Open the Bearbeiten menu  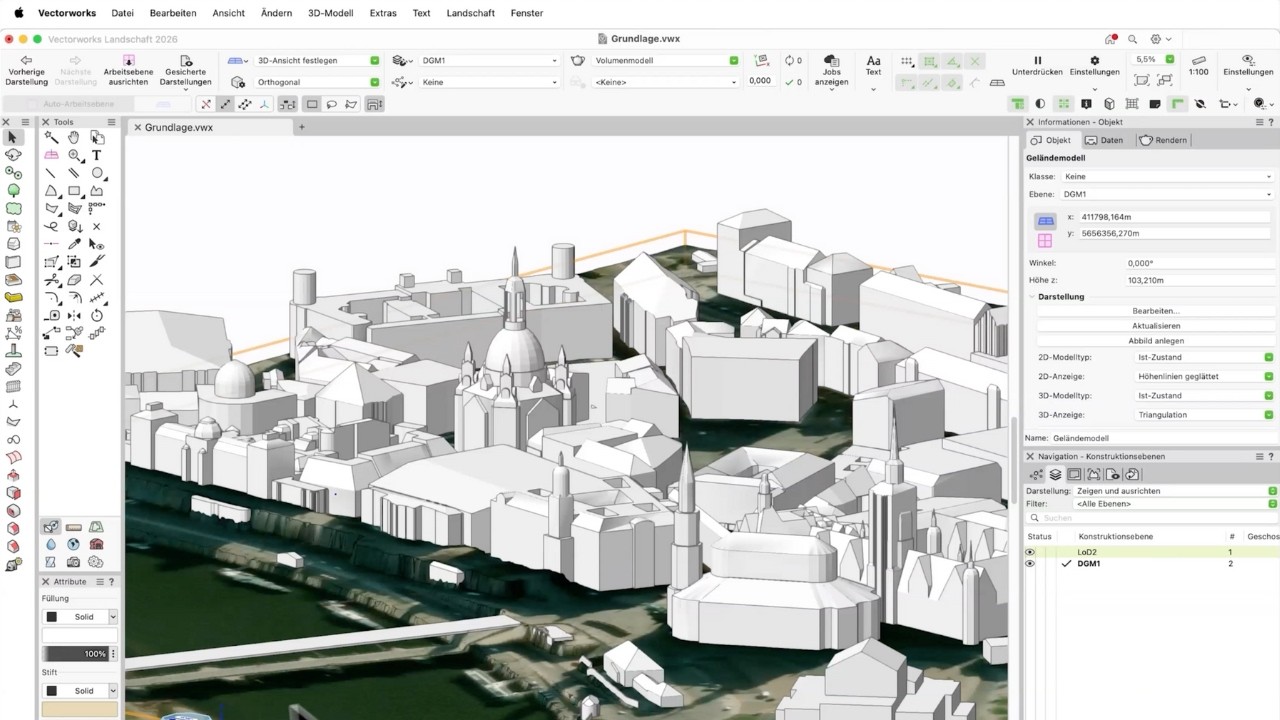[x=173, y=13]
